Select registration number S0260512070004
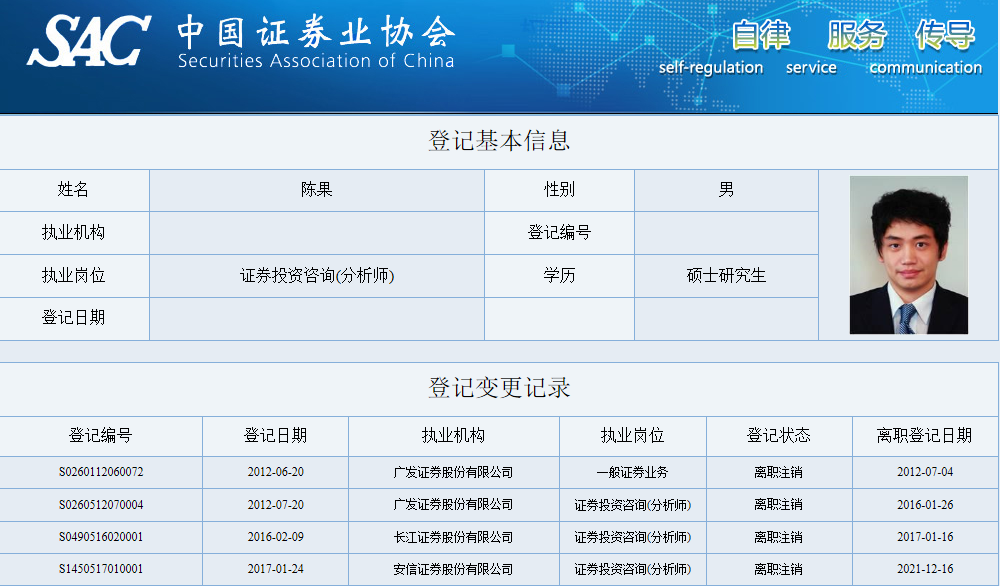 click(101, 505)
